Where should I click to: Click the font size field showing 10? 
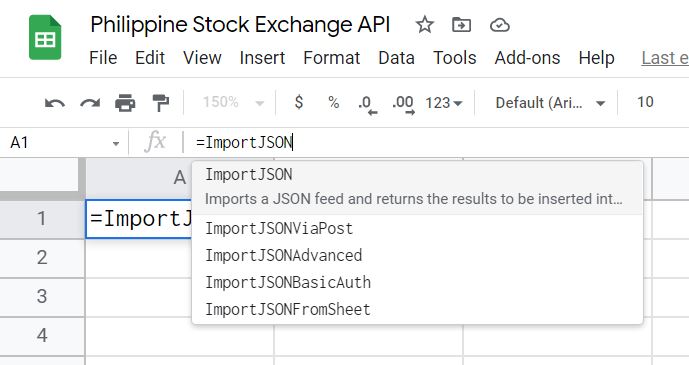645,102
